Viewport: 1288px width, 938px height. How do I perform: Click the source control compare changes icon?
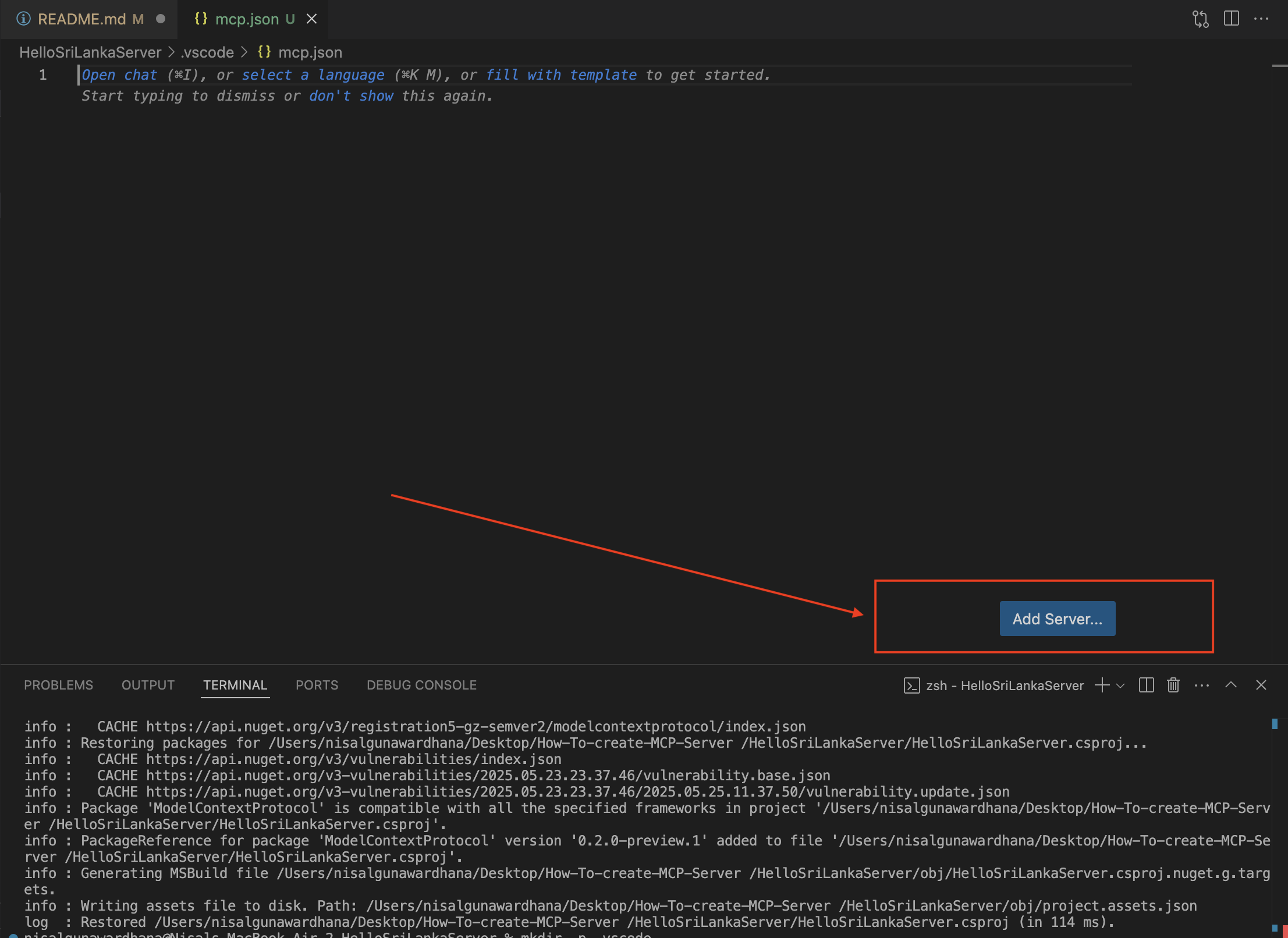(1200, 19)
